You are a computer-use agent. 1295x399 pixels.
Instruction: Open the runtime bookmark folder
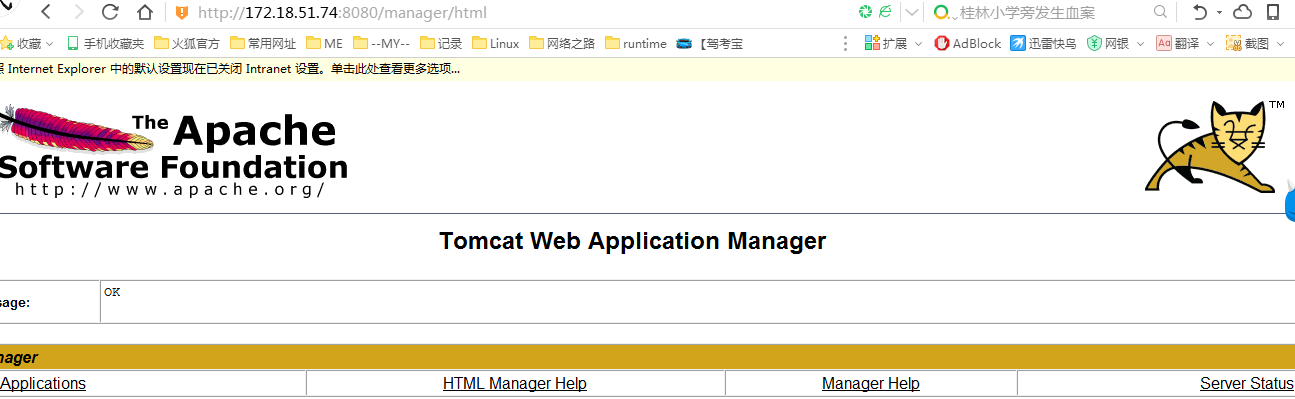coord(636,44)
